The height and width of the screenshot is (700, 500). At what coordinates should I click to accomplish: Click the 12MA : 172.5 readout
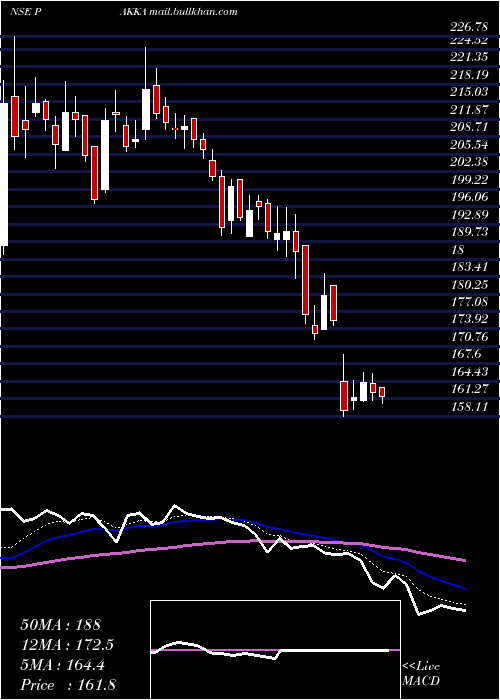(x=67, y=645)
